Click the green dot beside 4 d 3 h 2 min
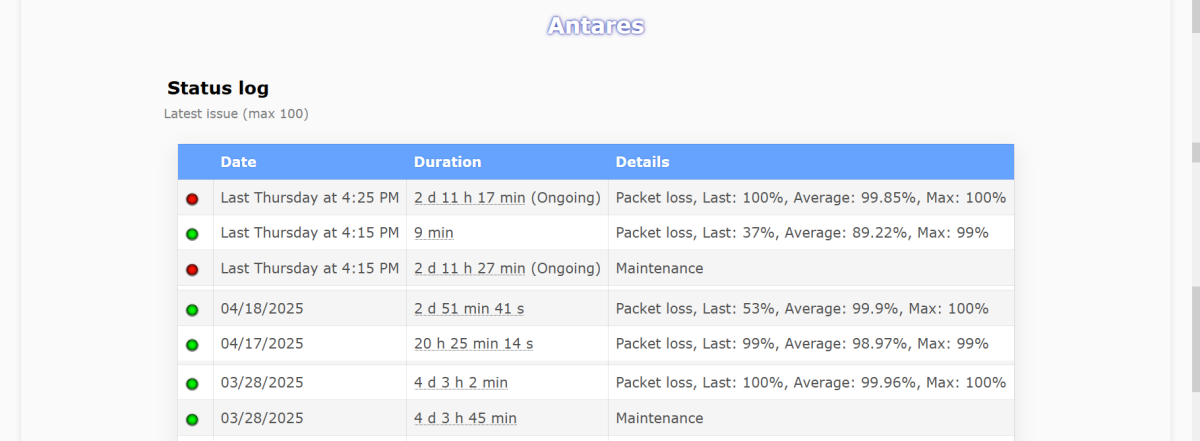The height and width of the screenshot is (441, 1200). tap(192, 383)
